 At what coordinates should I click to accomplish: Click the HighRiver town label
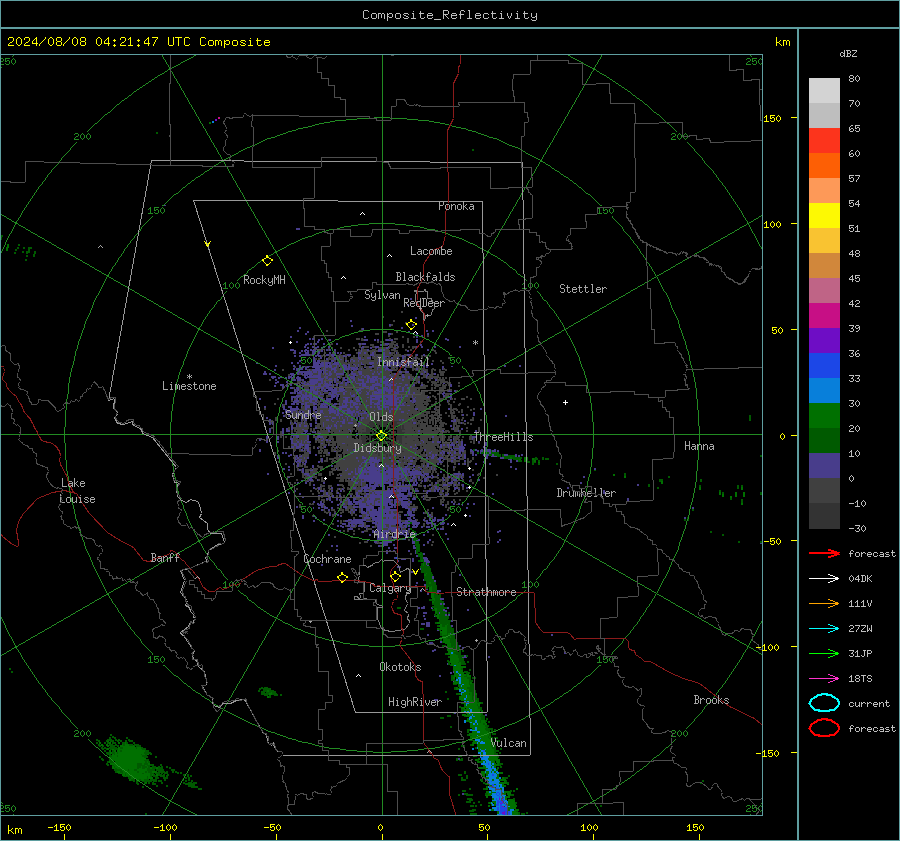(x=415, y=702)
